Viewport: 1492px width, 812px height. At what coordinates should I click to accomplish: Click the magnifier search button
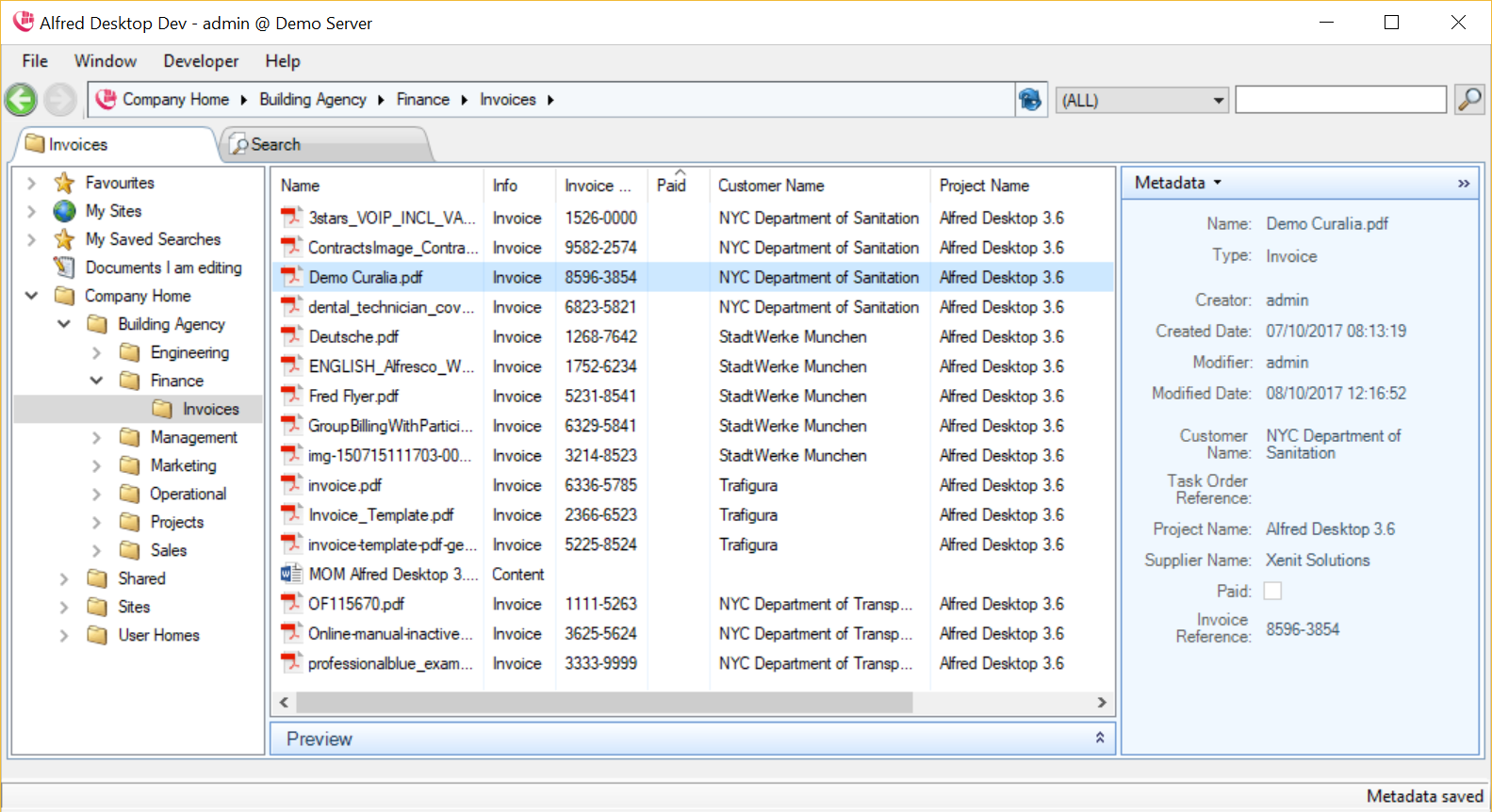(1469, 99)
